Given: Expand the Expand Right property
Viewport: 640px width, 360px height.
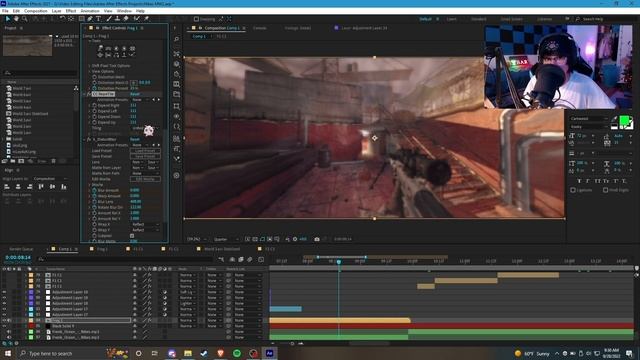Looking at the screenshot, I should tap(90, 105).
